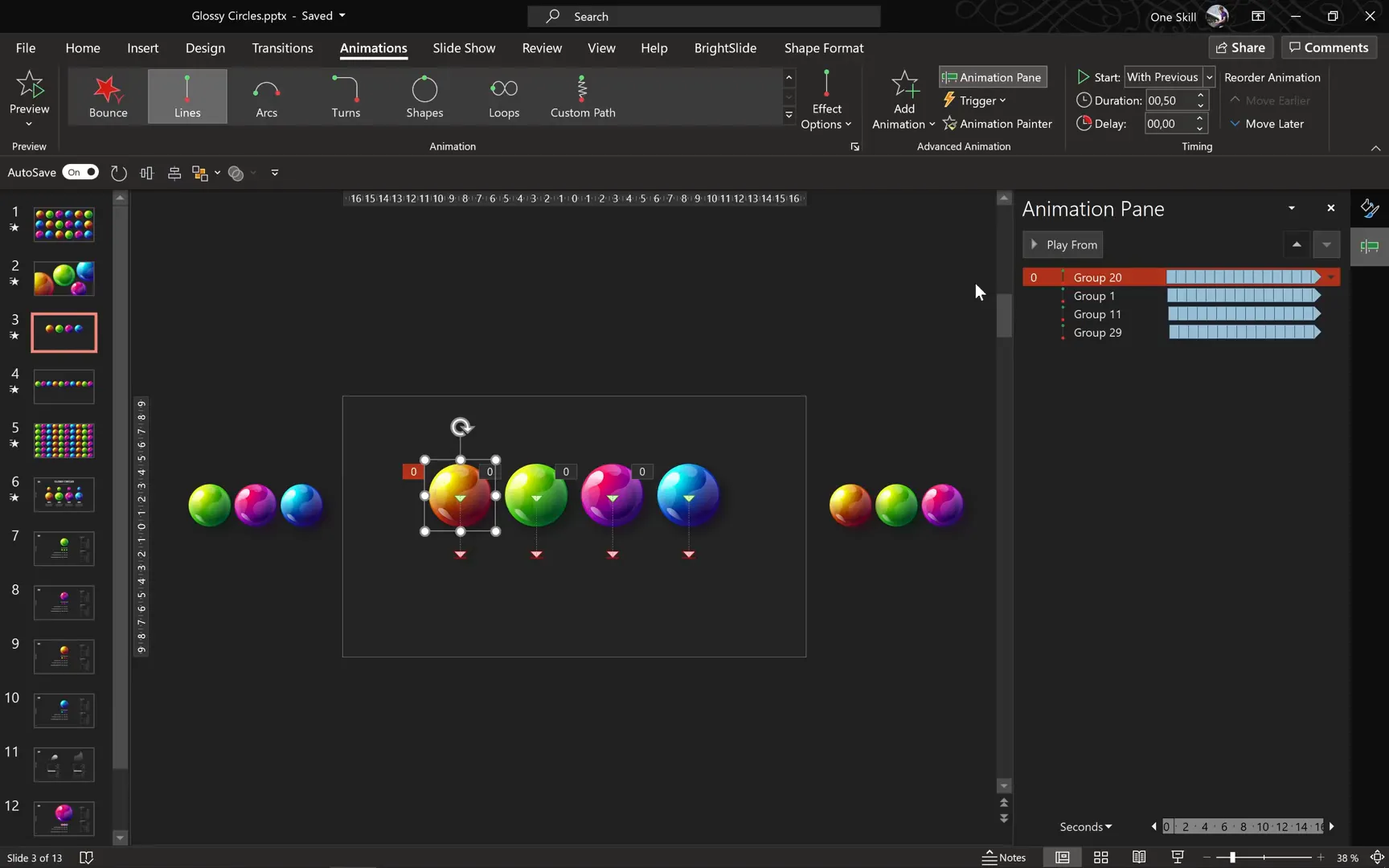Open the BrightSlide ribbon tab
This screenshot has height=868, width=1389.
pyautogui.click(x=724, y=47)
